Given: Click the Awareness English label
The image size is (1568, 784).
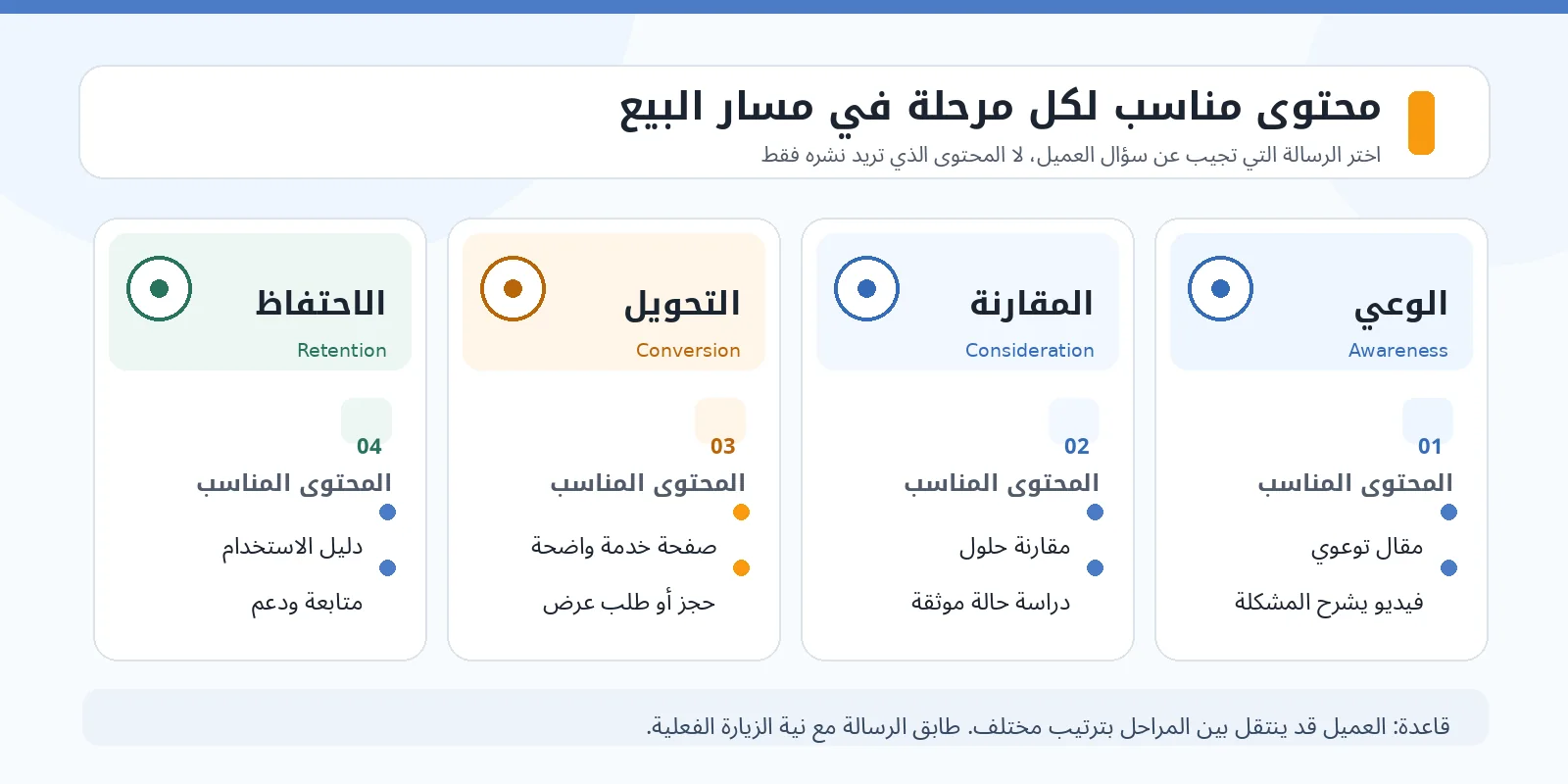Looking at the screenshot, I should point(1397,350).
